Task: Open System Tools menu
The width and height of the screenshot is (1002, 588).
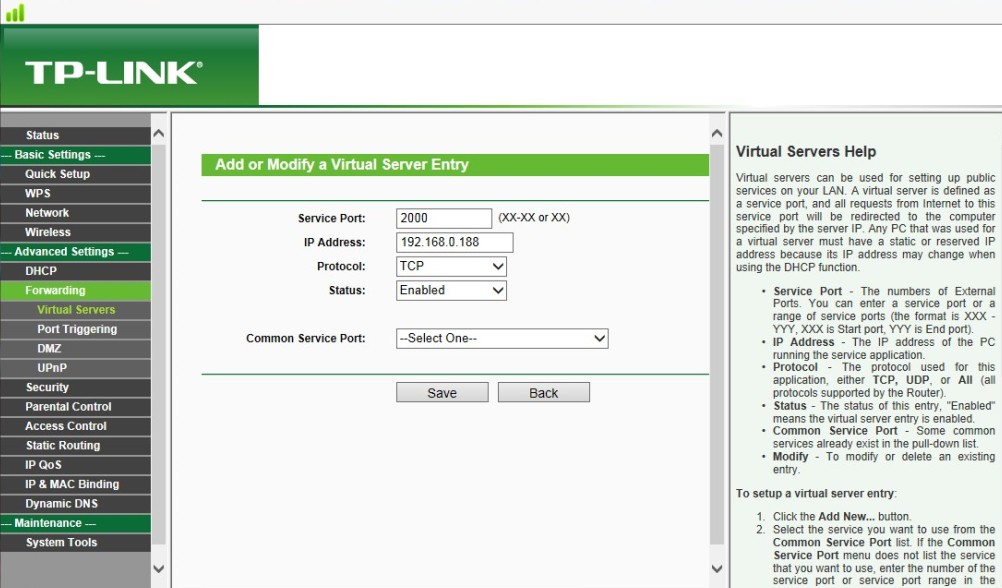Action: 75,543
